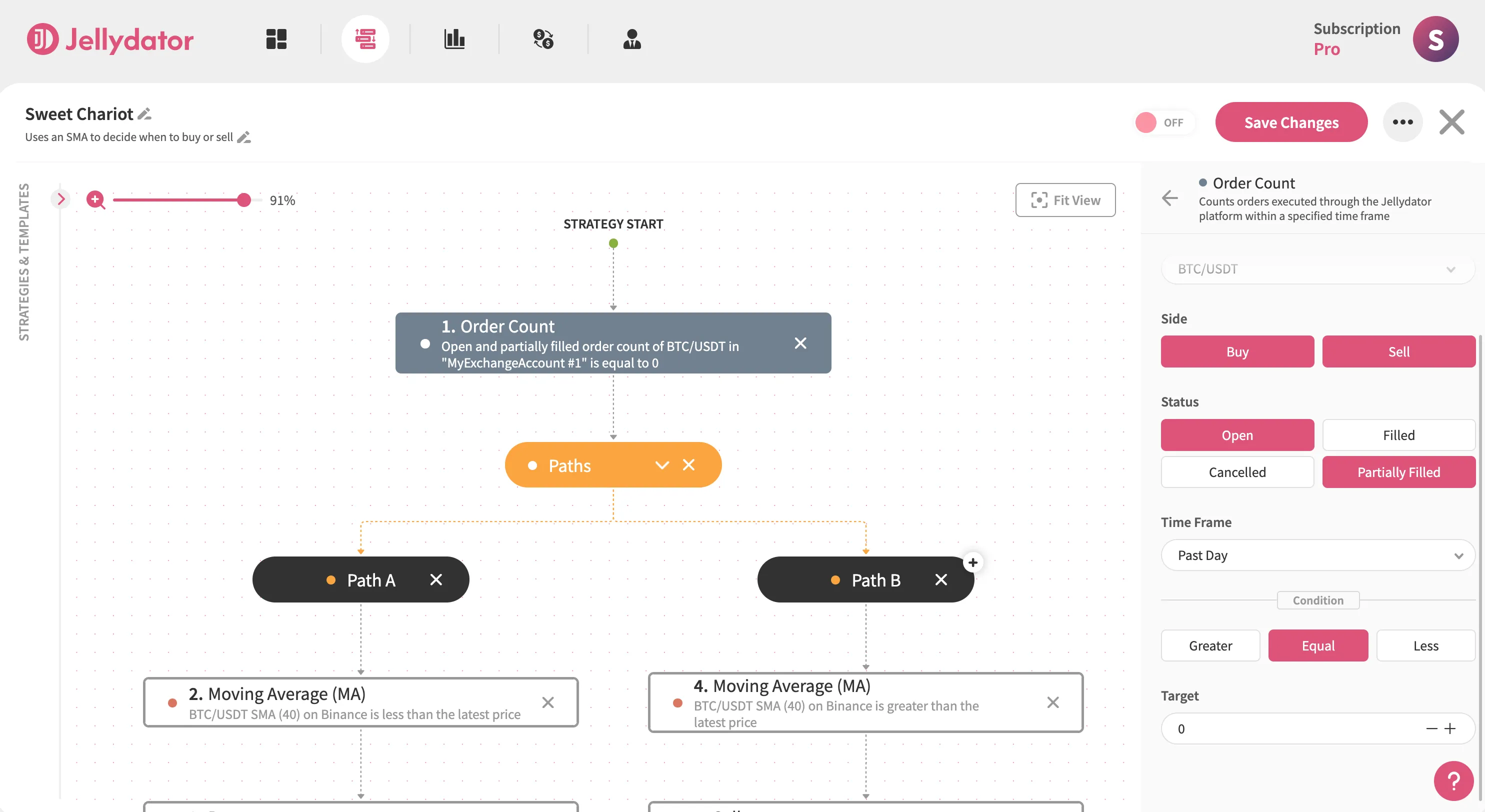Image resolution: width=1485 pixels, height=812 pixels.
Task: Go back with the panel arrow
Action: [1169, 198]
